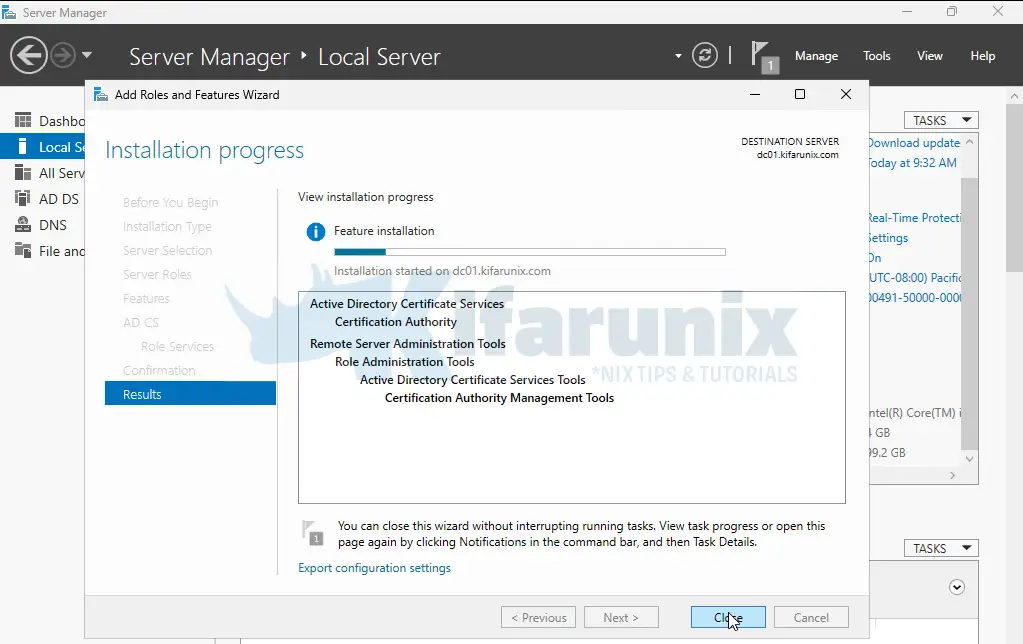Click the properties panel scroll-right arrow
The height and width of the screenshot is (644, 1023).
tap(953, 476)
